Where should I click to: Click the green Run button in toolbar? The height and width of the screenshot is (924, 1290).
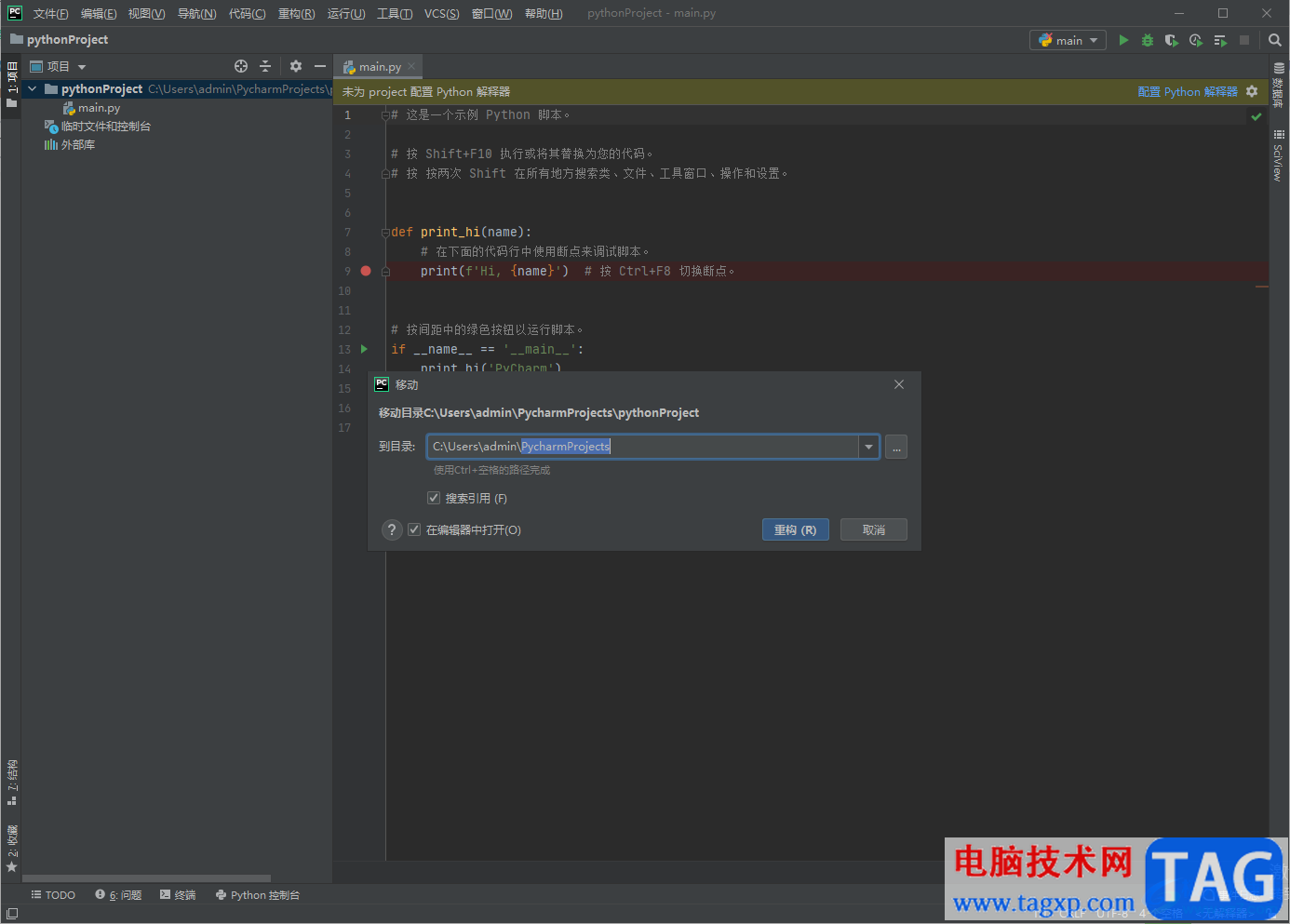coord(1123,40)
